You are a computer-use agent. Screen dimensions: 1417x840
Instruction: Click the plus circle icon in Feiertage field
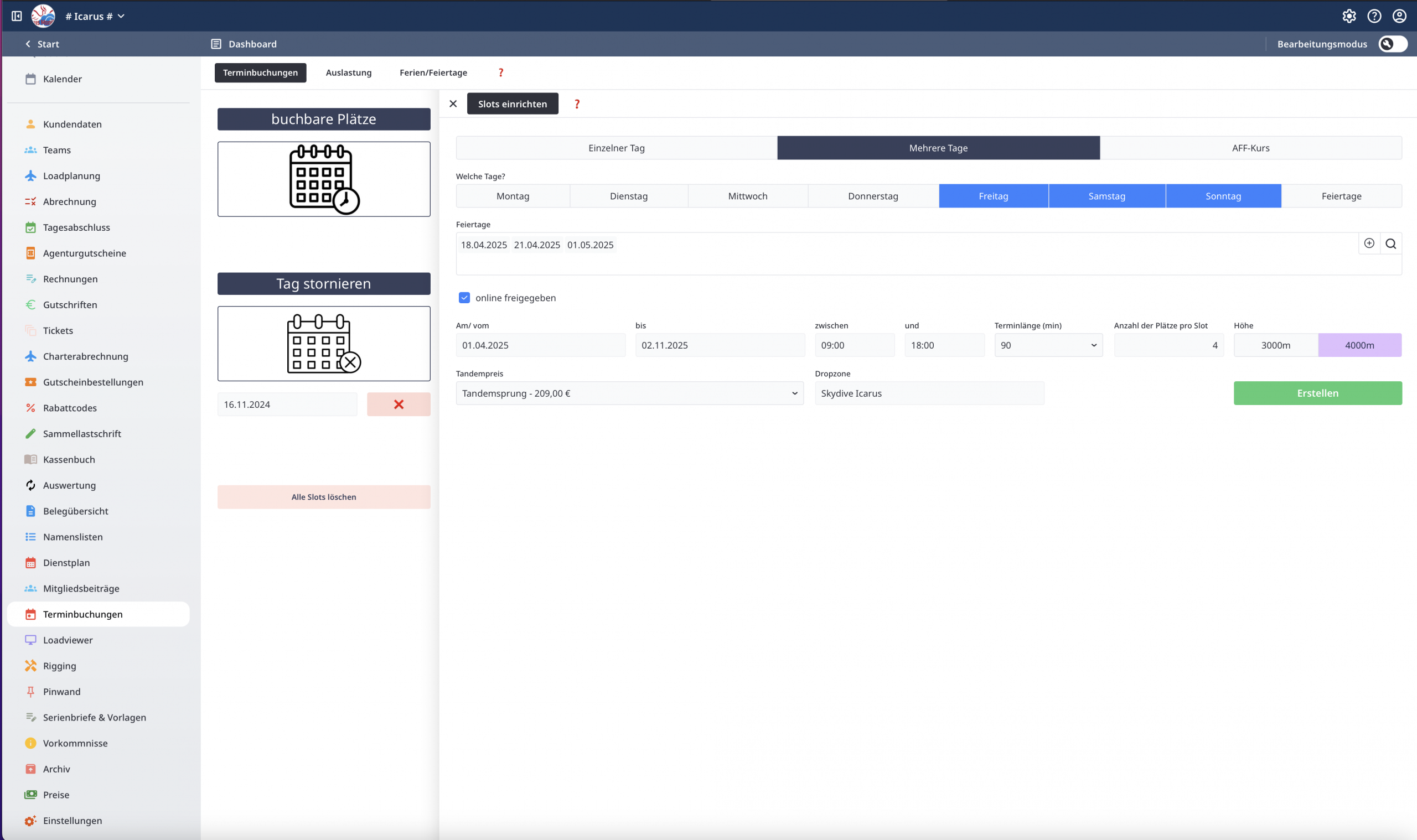[x=1369, y=243]
